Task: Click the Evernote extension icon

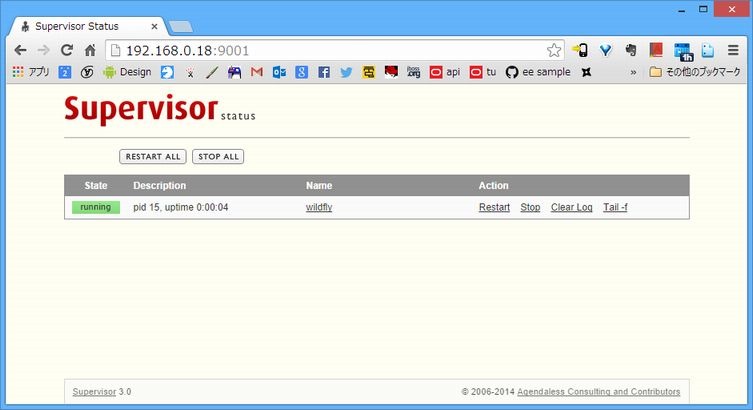Action: 631,50
